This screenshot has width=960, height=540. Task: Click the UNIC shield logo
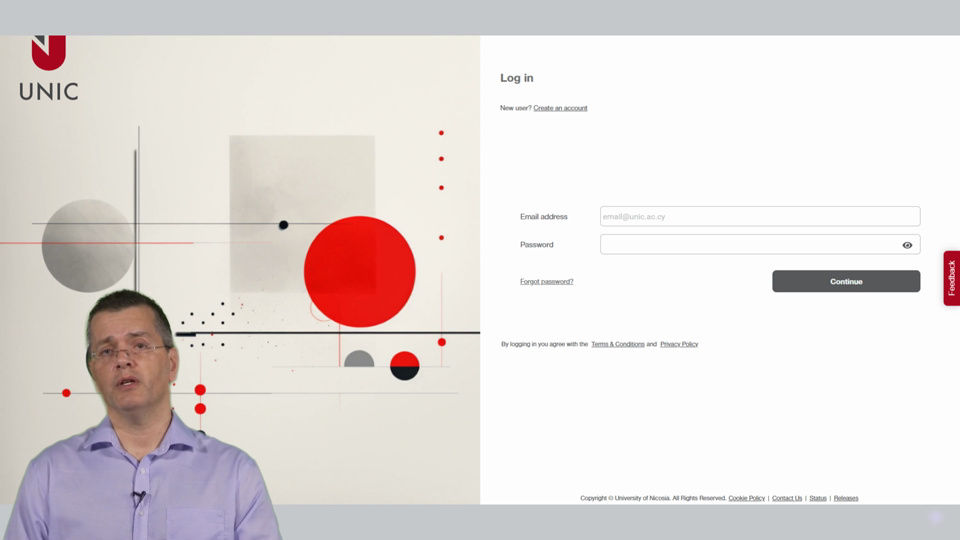pyautogui.click(x=48, y=53)
